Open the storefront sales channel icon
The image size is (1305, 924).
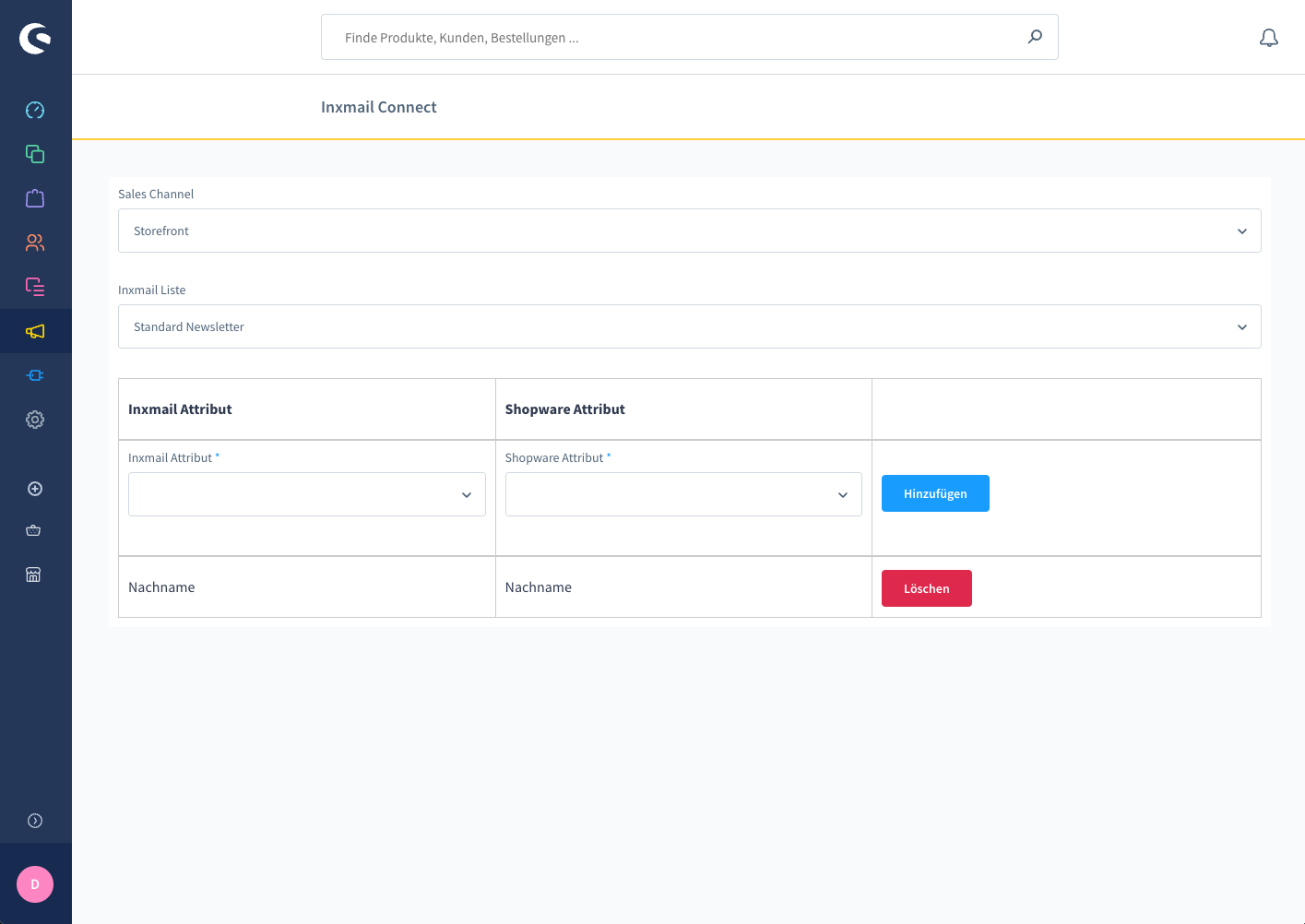click(x=33, y=575)
